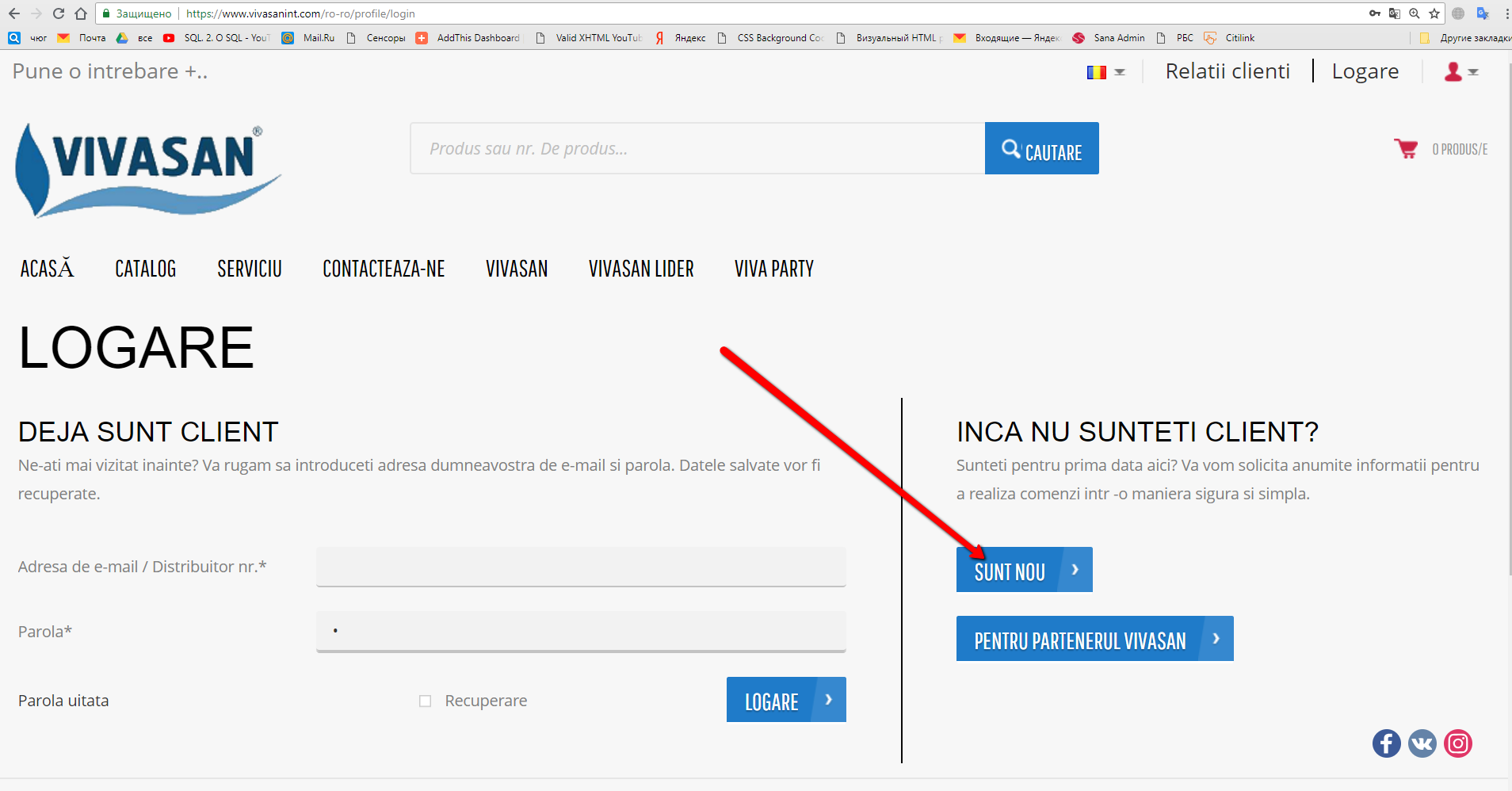This screenshot has width=1512, height=791.
Task: Click the zoom magnifier icon in address bar
Action: point(1415,13)
